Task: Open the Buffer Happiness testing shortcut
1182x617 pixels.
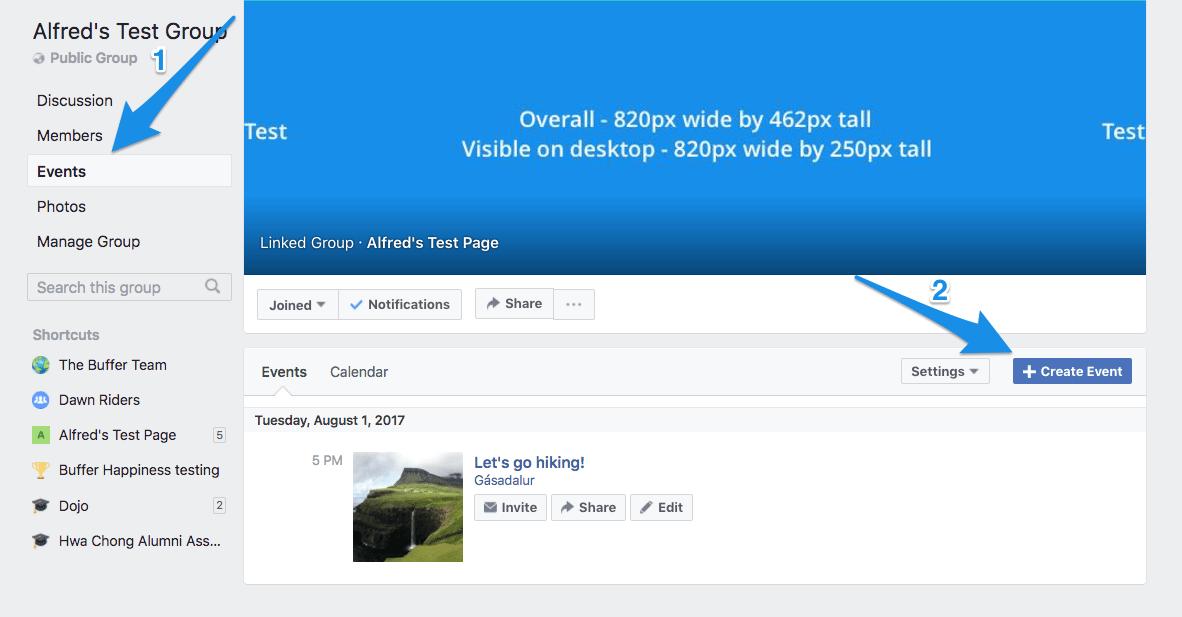Action: pyautogui.click(x=137, y=470)
